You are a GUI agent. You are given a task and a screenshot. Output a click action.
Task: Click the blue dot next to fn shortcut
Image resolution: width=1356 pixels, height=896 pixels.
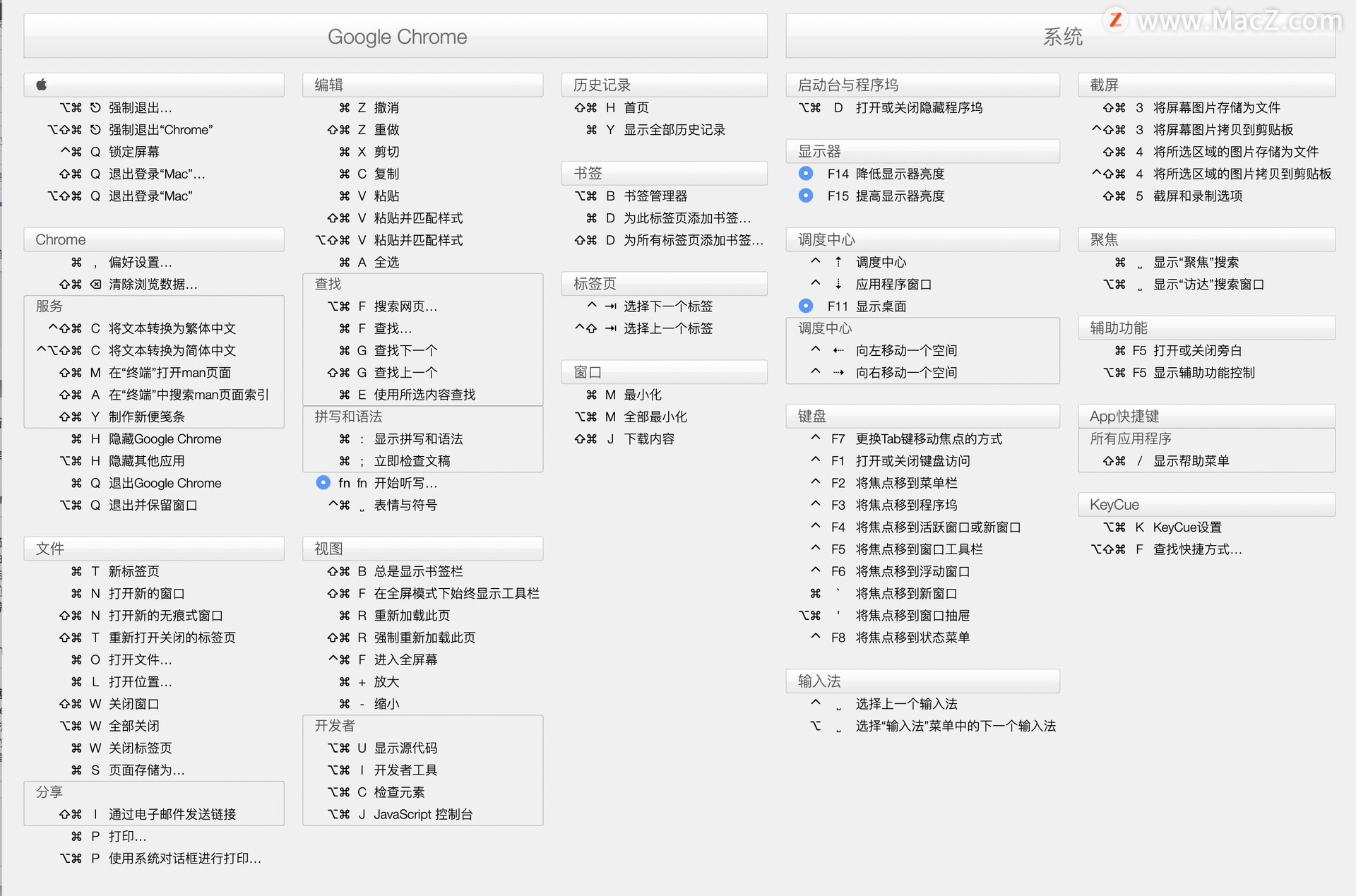323,483
